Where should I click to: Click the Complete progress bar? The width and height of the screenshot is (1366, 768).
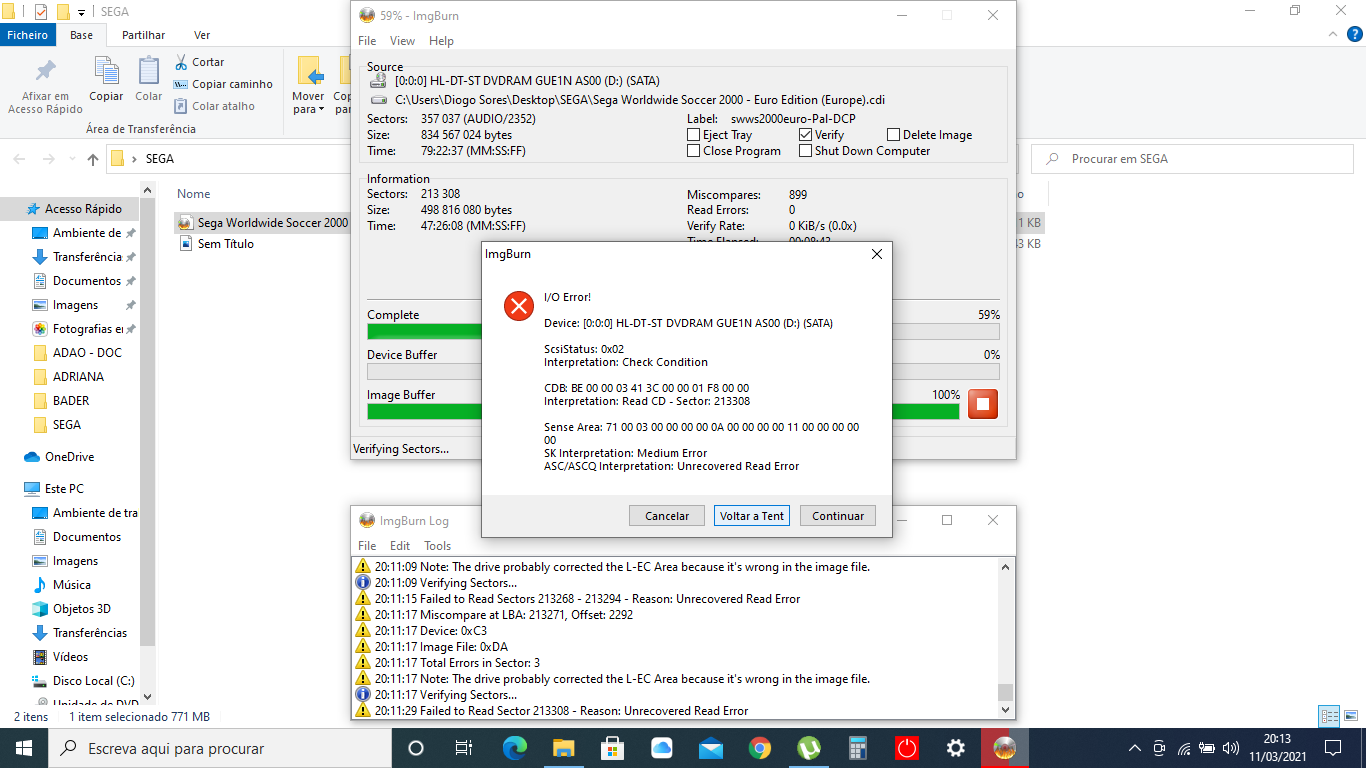[x=683, y=332]
